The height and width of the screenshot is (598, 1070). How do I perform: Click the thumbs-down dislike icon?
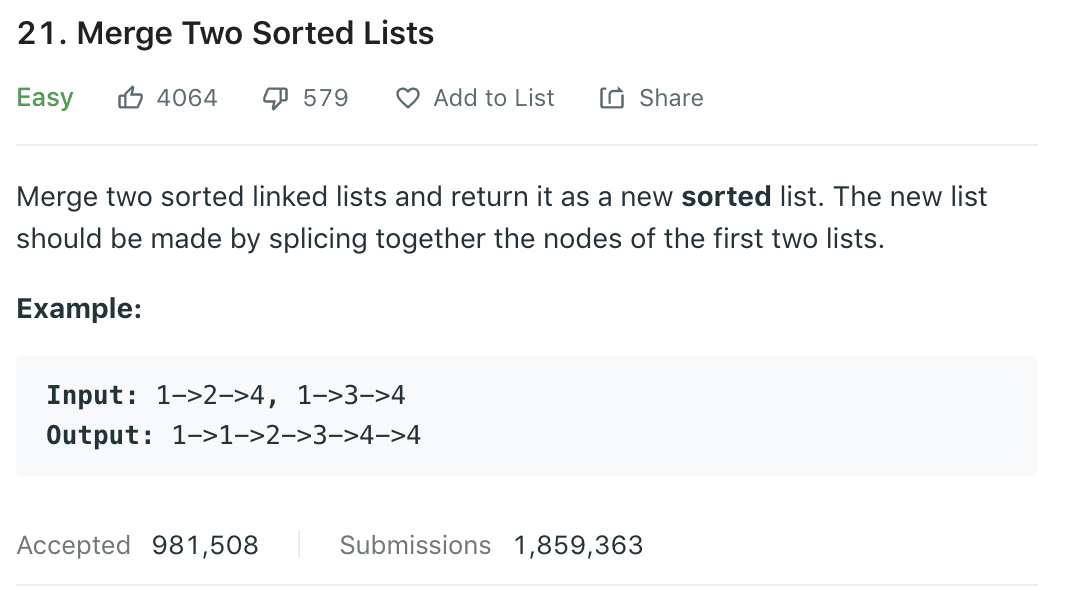tap(276, 99)
